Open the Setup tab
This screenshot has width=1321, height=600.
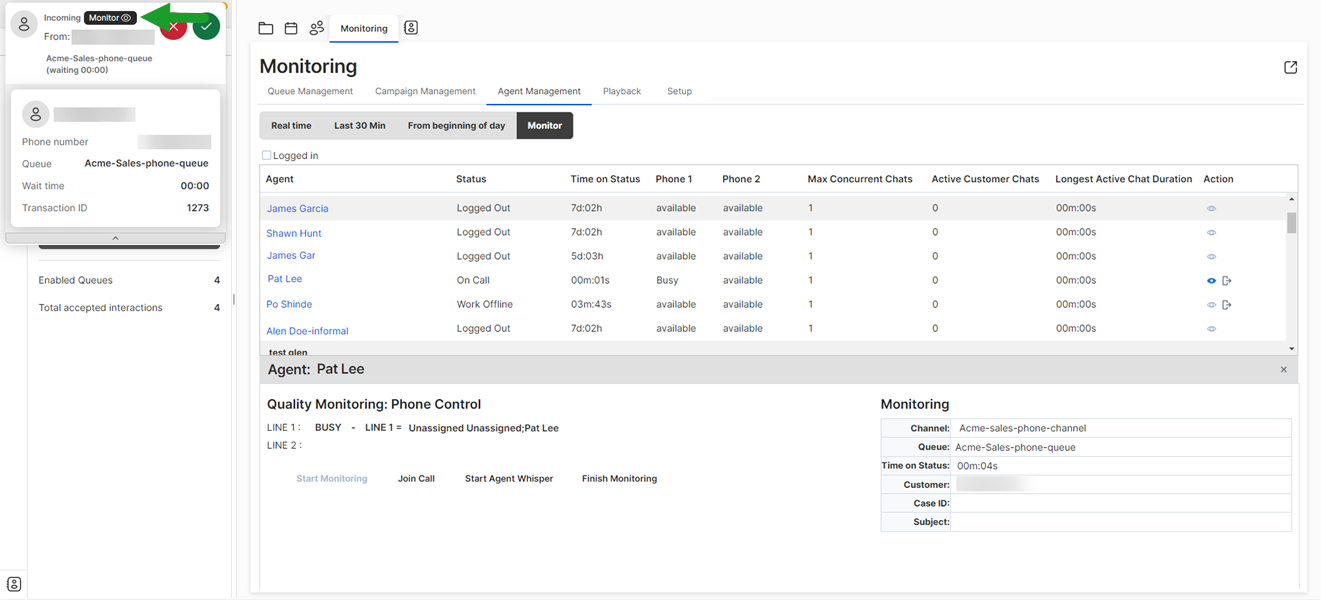(679, 91)
